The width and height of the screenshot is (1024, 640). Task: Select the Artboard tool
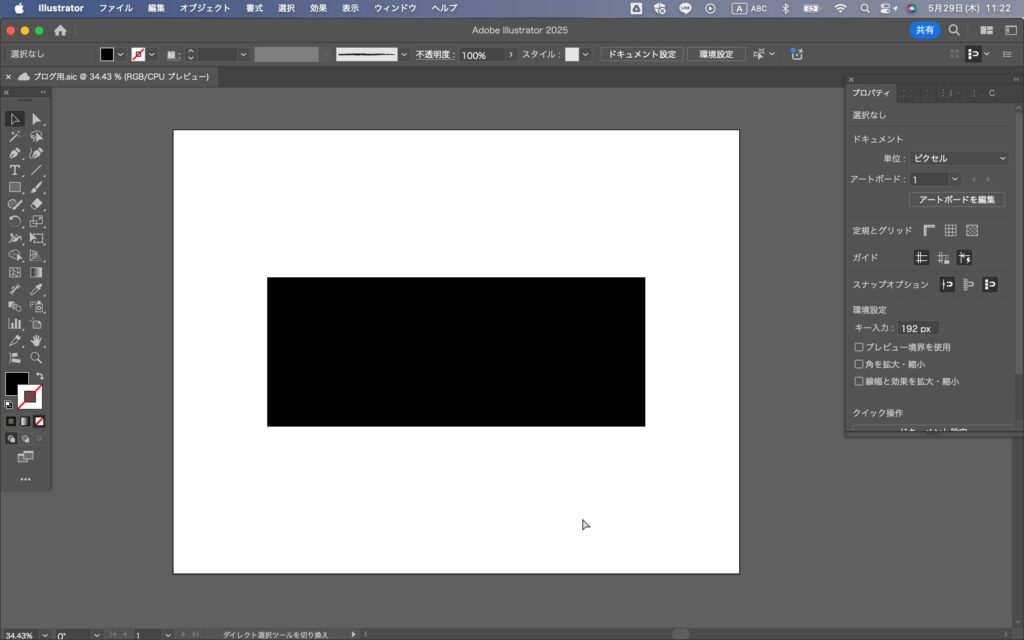pos(37,323)
